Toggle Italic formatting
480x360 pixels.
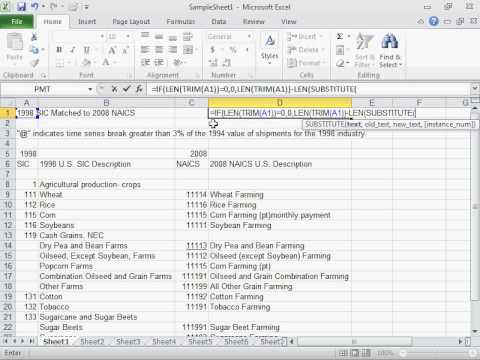pyautogui.click(x=73, y=50)
